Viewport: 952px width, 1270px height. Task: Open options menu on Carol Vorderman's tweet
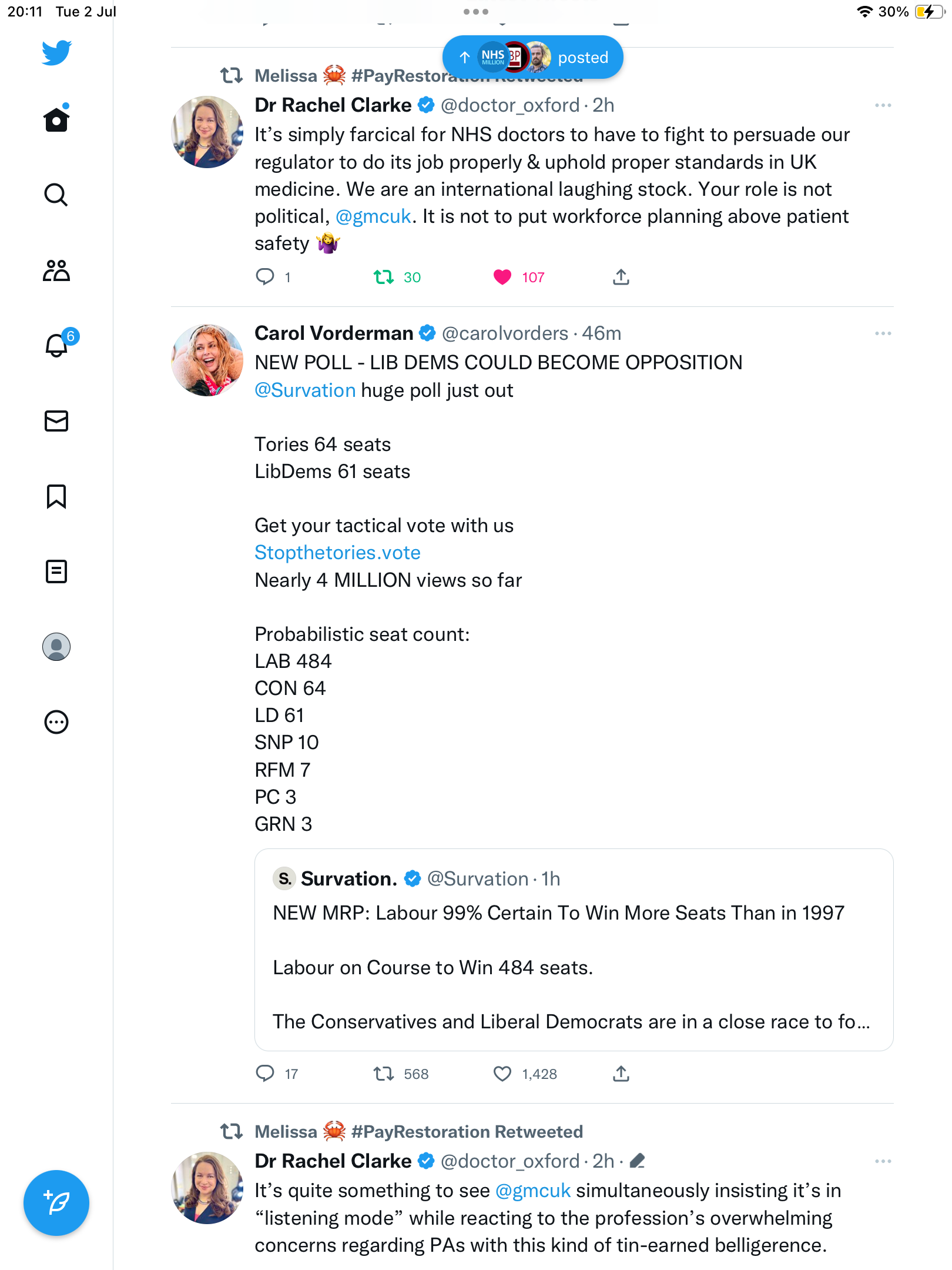click(883, 333)
